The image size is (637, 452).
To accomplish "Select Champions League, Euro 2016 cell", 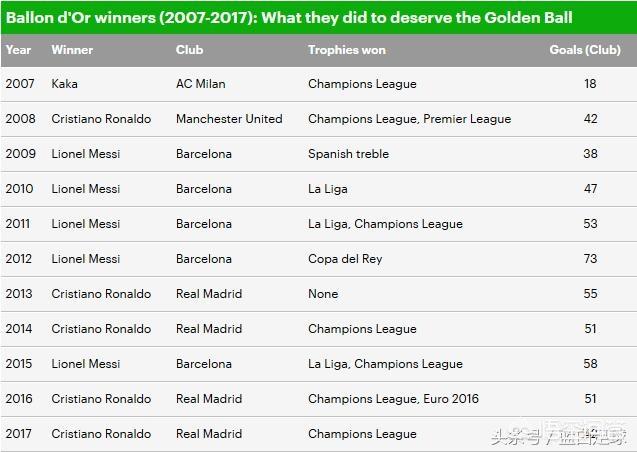I will point(393,399).
